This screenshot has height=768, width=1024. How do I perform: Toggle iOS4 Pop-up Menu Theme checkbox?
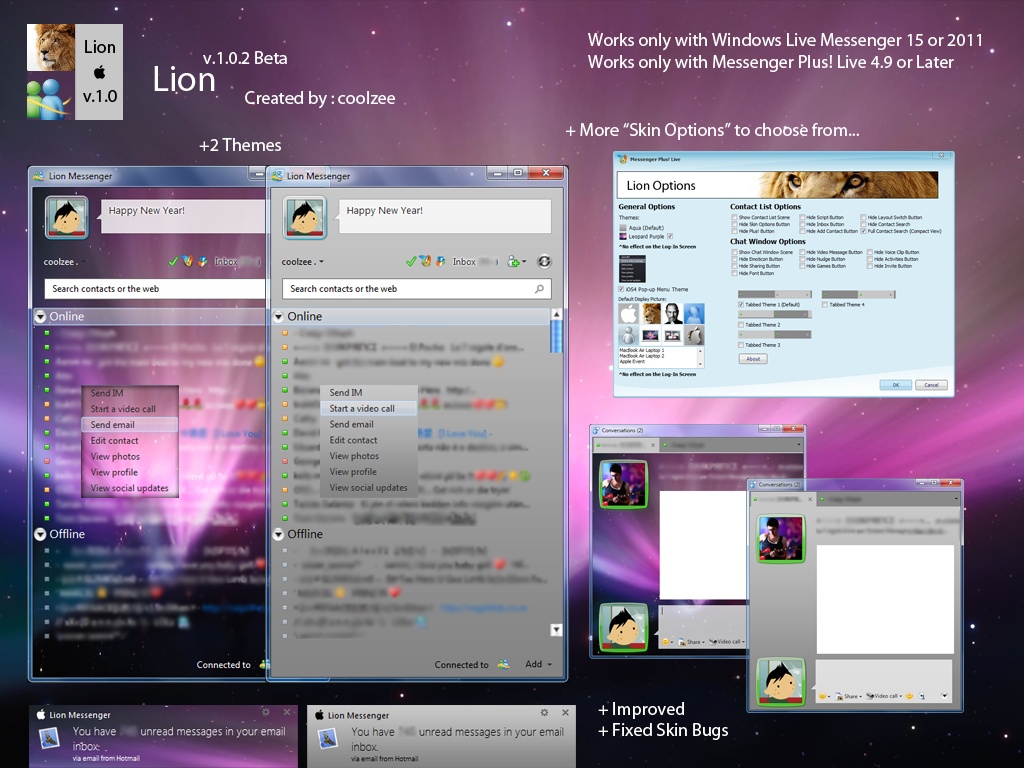pos(621,289)
